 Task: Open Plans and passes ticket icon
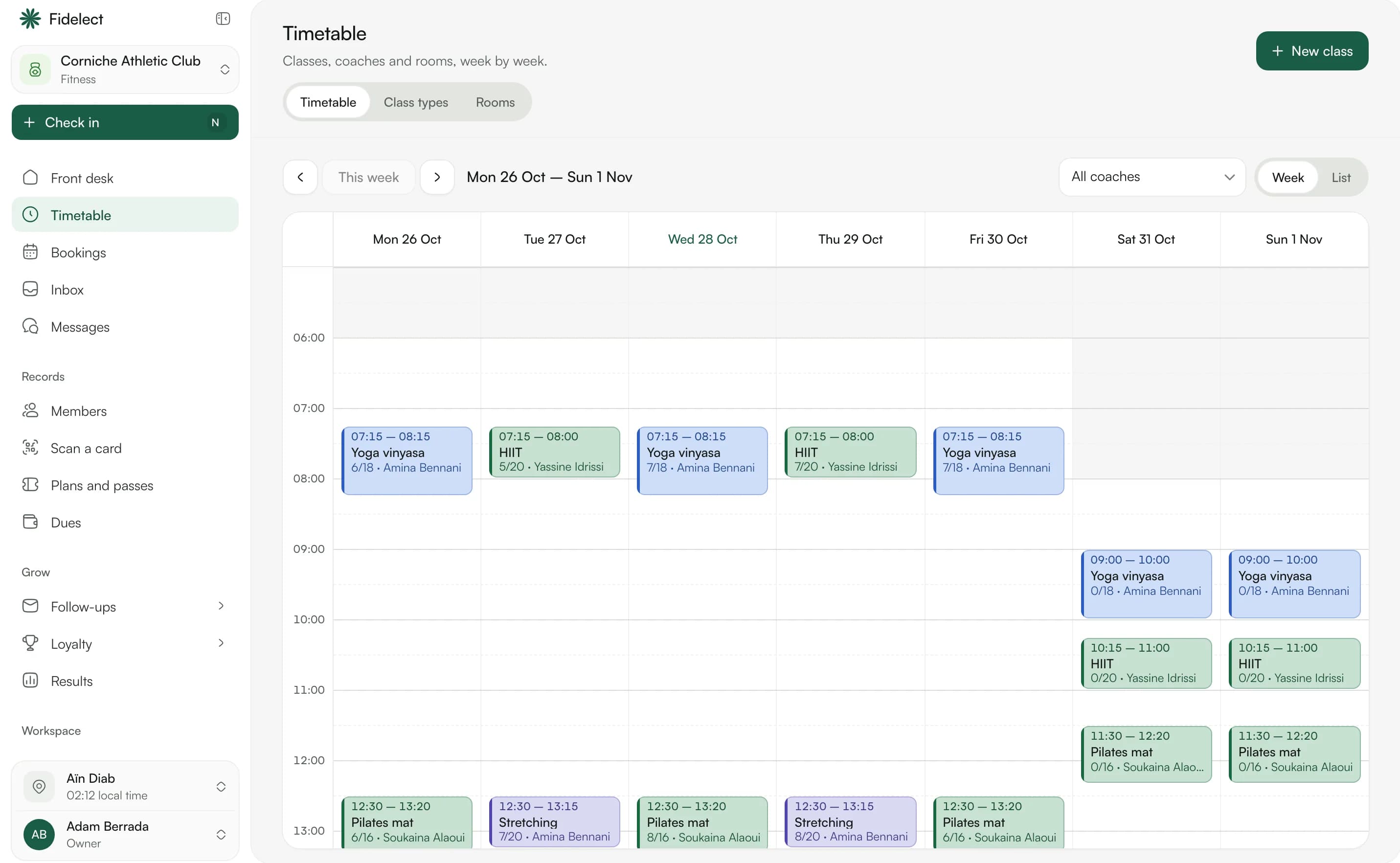(x=30, y=484)
